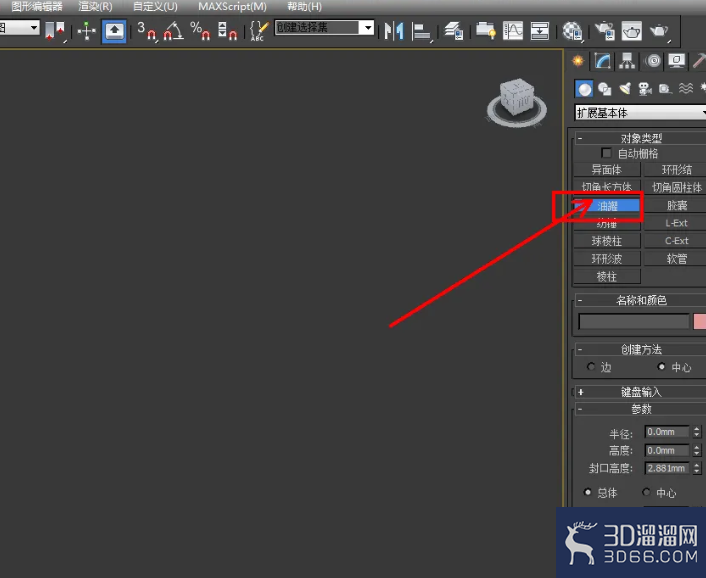The height and width of the screenshot is (578, 706).
Task: Click the 切角长方体 button
Action: pyautogui.click(x=606, y=187)
